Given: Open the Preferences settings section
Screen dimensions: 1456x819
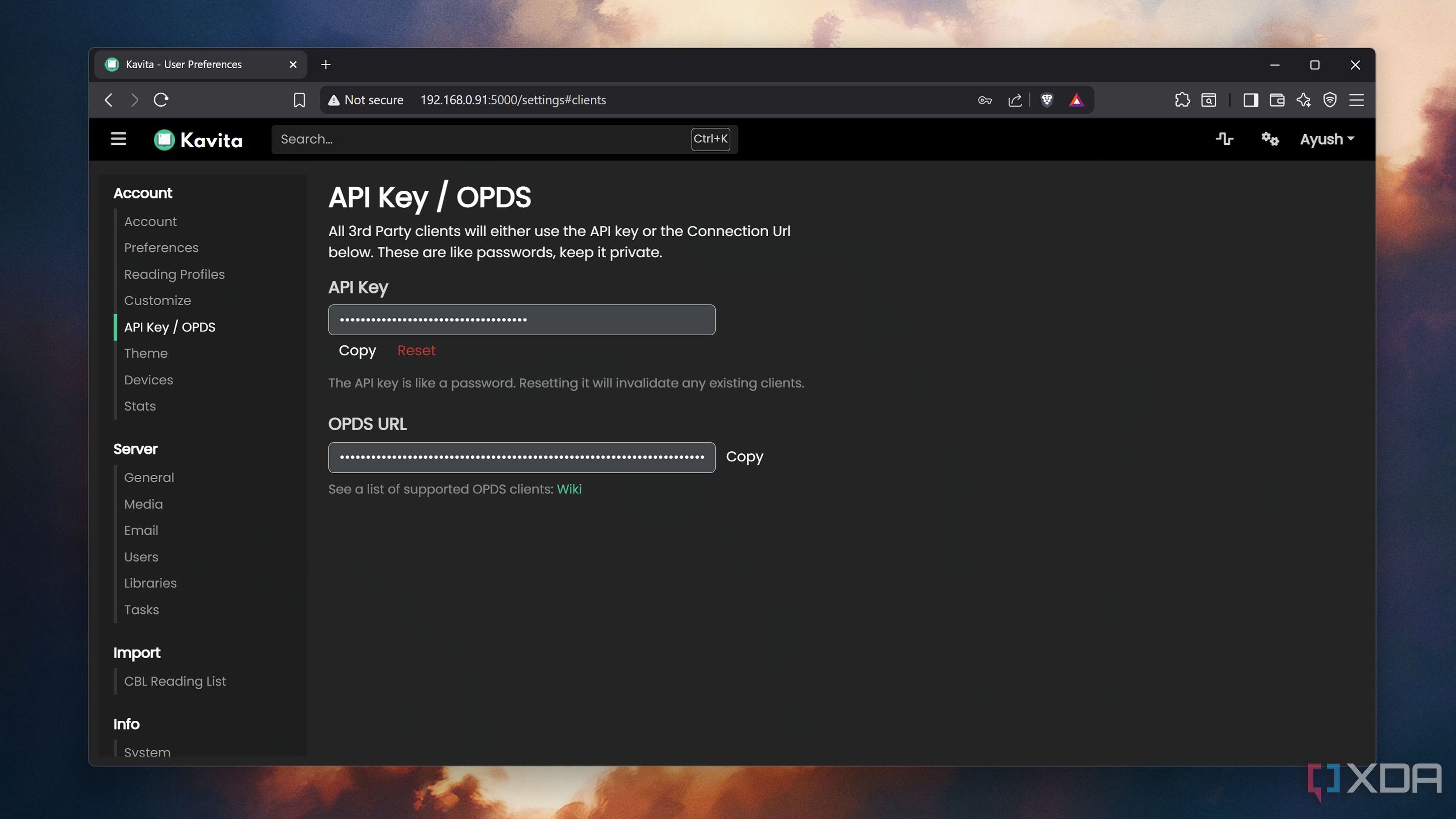Looking at the screenshot, I should pos(161,248).
